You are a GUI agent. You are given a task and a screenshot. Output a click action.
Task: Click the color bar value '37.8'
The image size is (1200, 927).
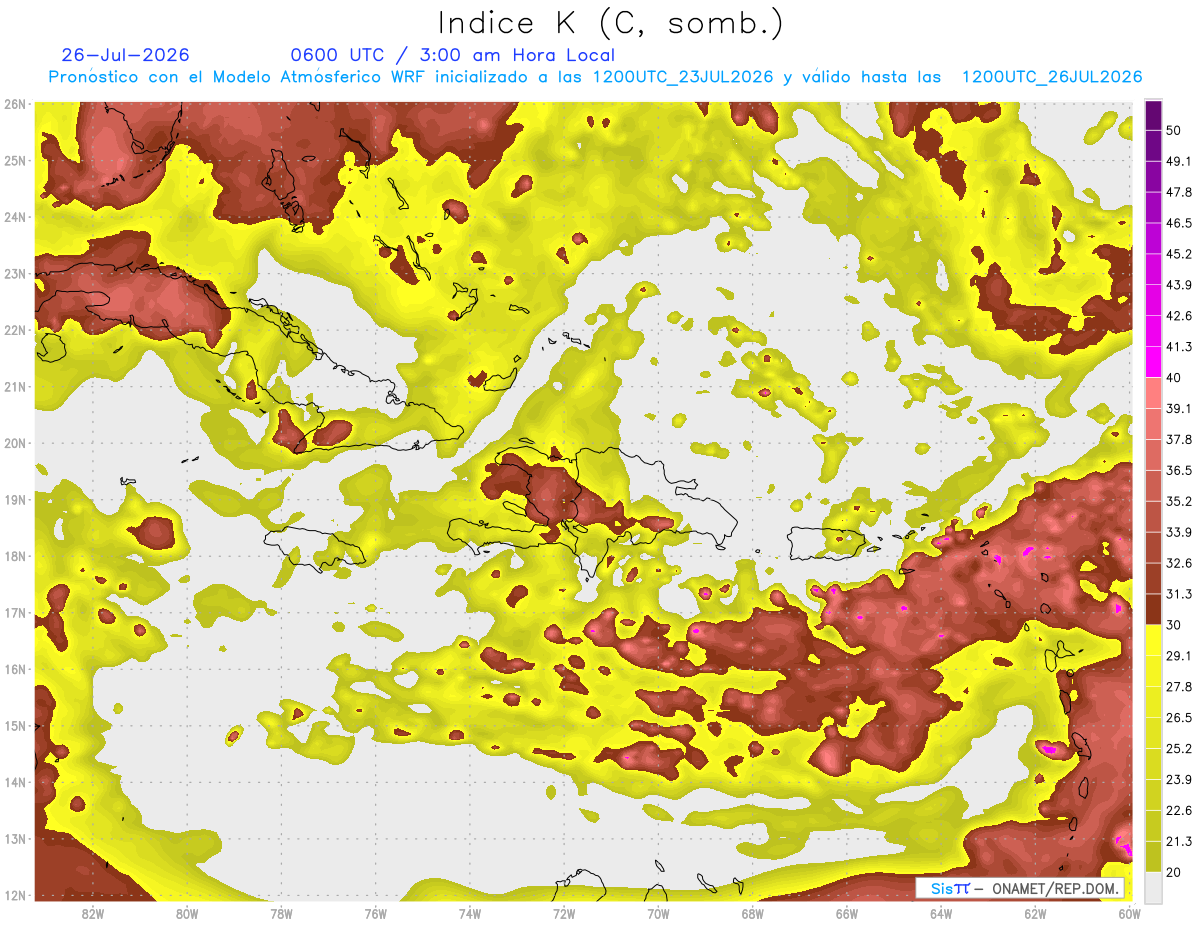[x=1179, y=439]
